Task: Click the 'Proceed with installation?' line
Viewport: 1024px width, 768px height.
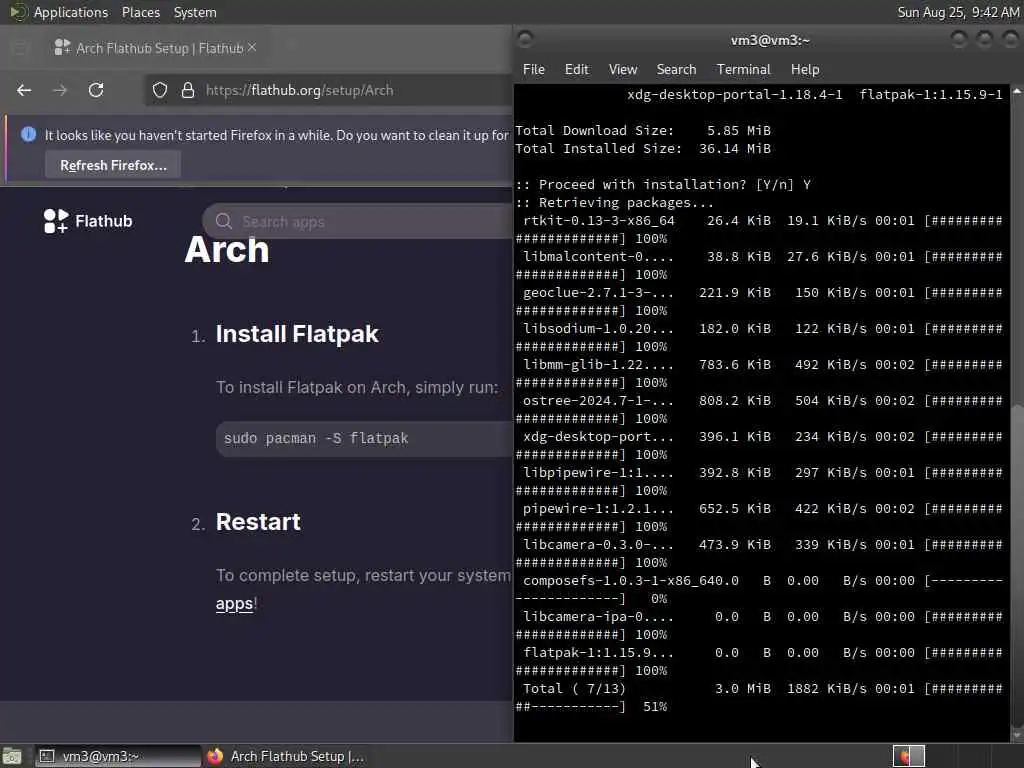Action: click(x=663, y=185)
